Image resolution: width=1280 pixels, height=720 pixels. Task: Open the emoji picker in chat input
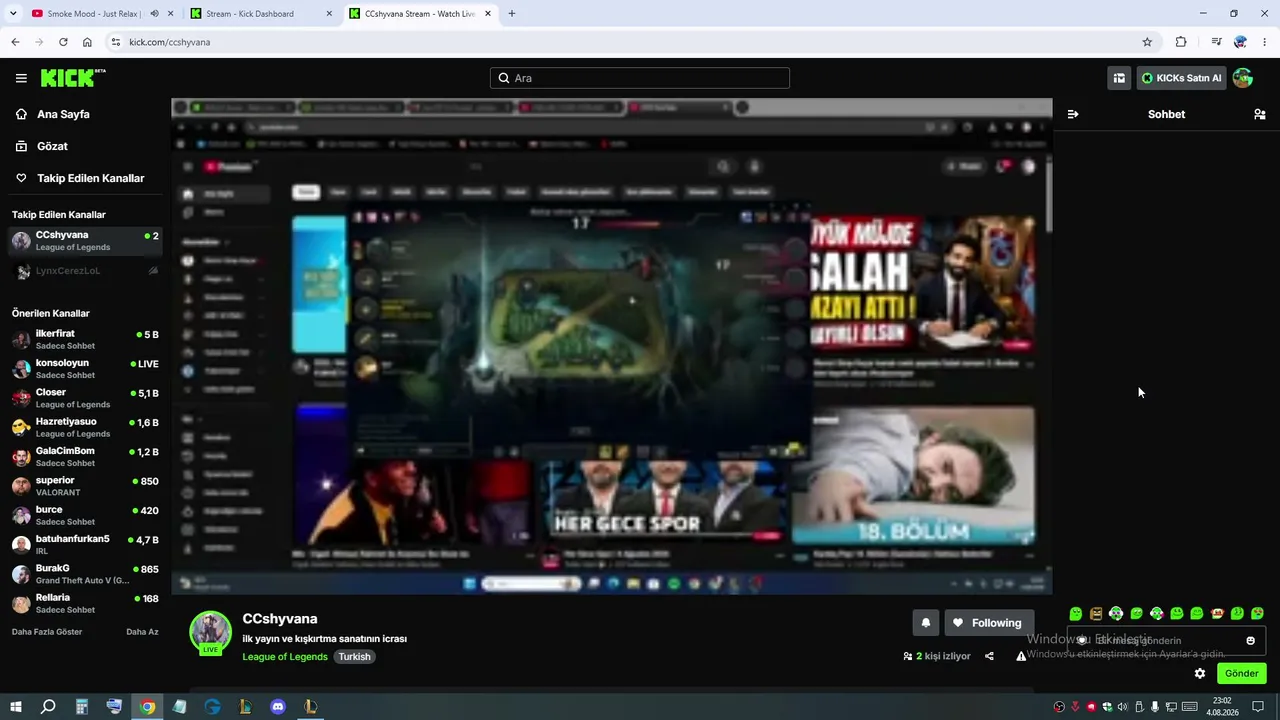[1250, 641]
